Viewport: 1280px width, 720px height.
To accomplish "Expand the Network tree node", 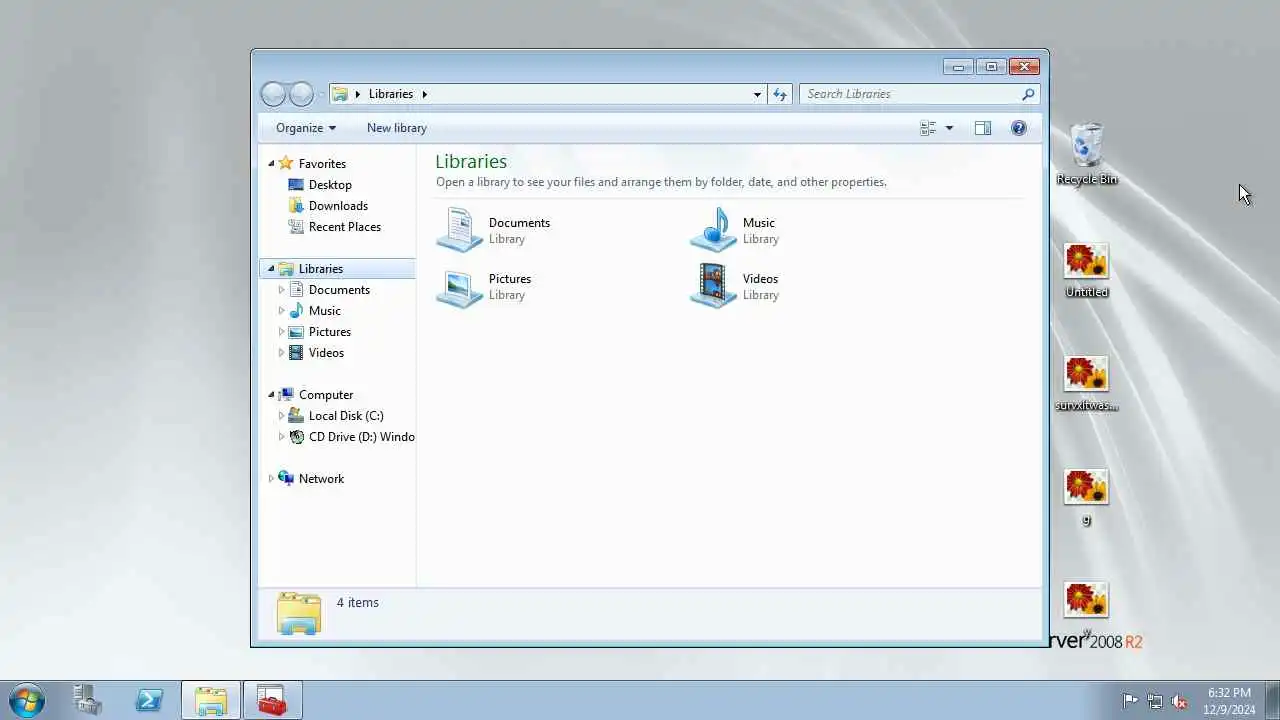I will coord(271,479).
